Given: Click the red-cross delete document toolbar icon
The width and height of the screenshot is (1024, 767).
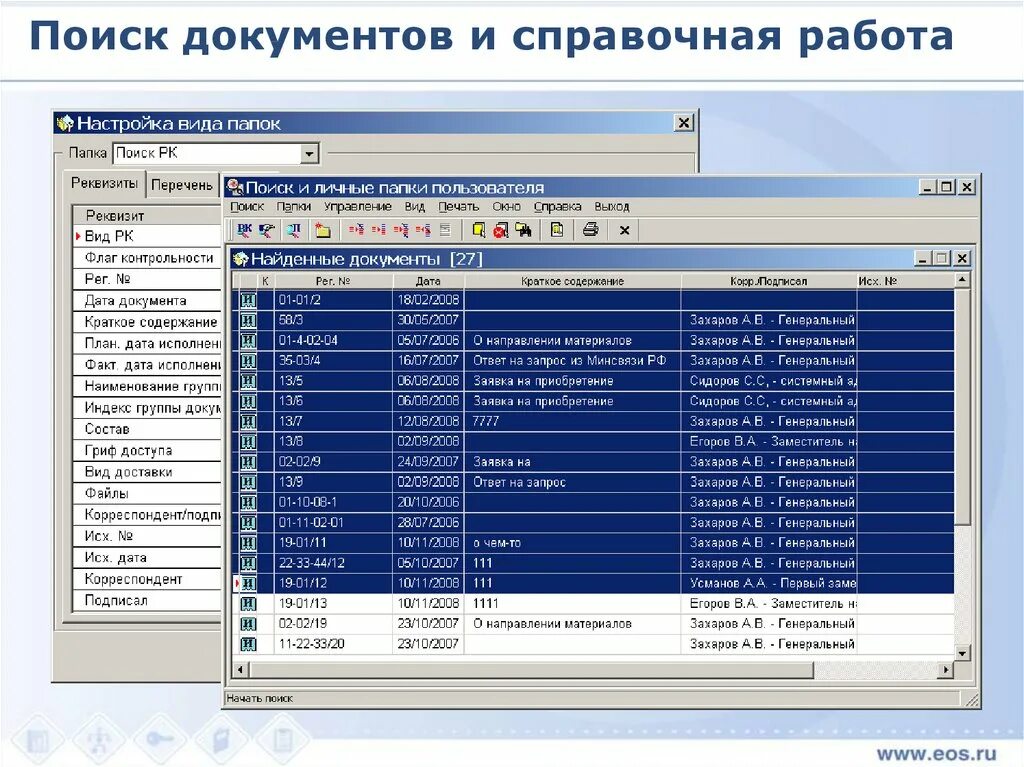Looking at the screenshot, I should (x=501, y=229).
